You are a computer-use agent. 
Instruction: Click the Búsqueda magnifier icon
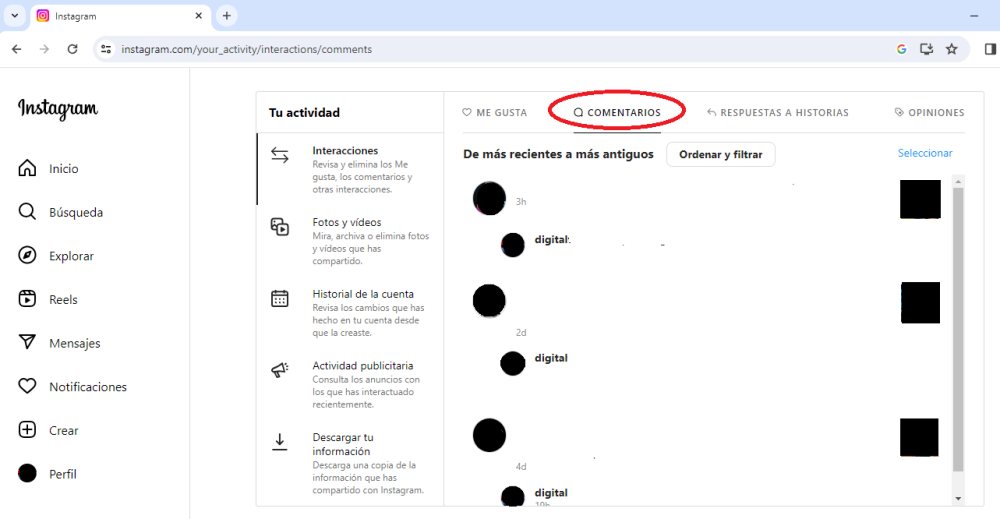click(x=28, y=212)
